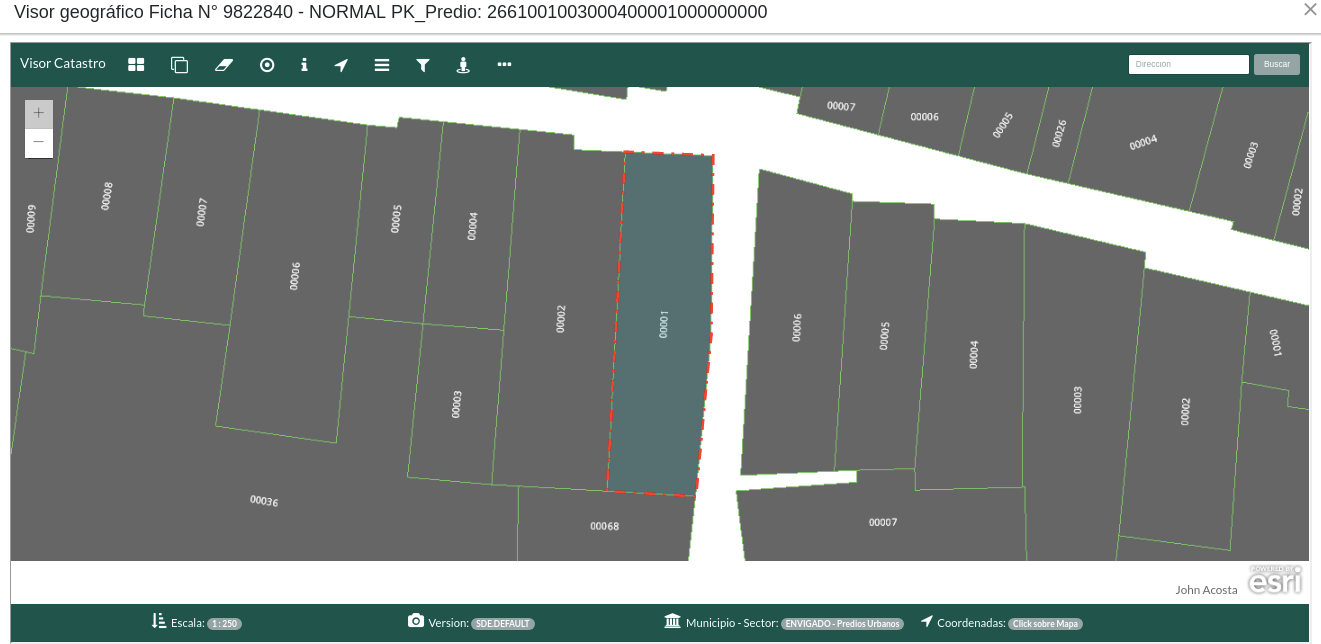Click the circular target icon
This screenshot has width=1321, height=644.
(x=267, y=65)
